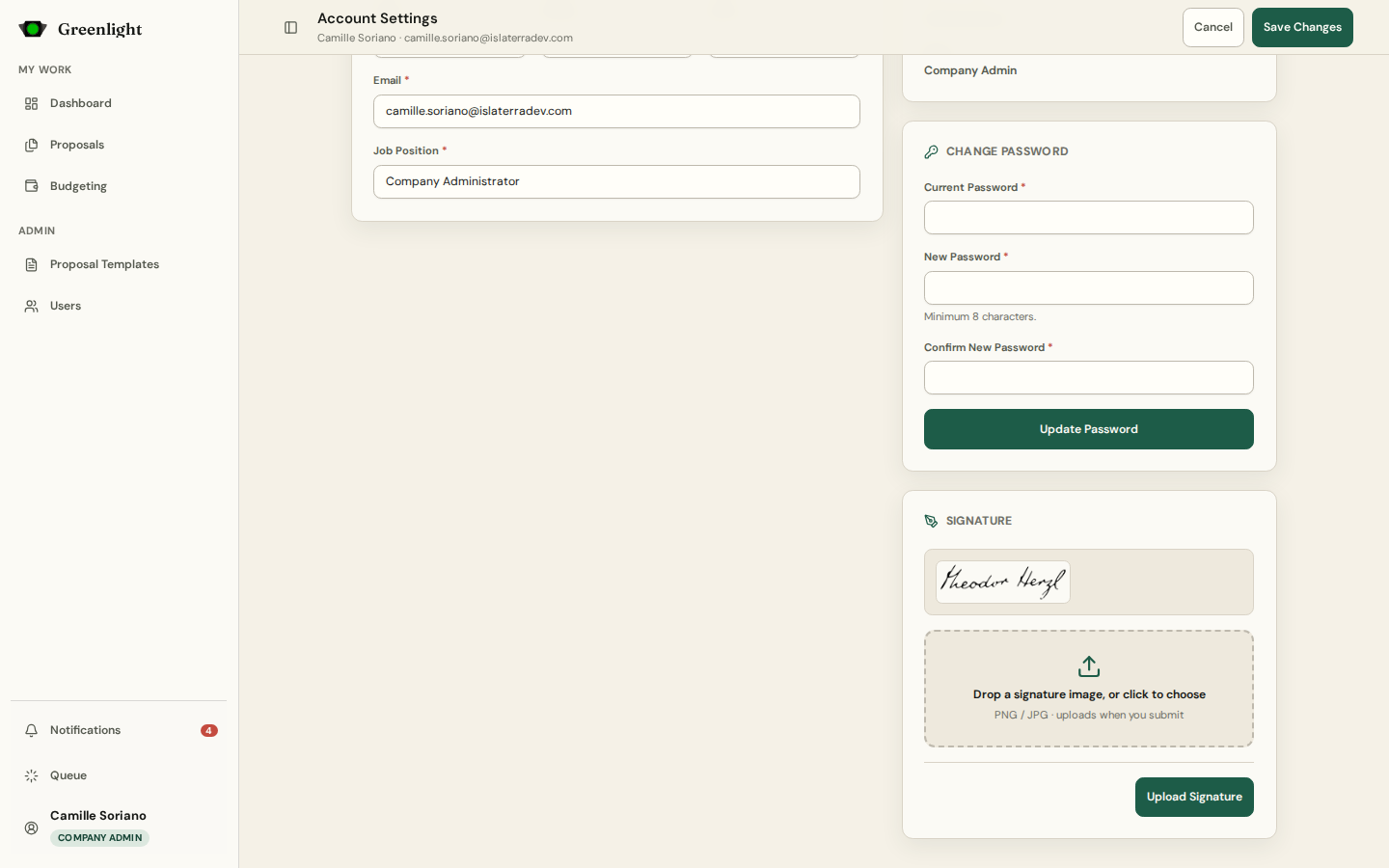
Task: Click the user profile avatar icon
Action: pyautogui.click(x=32, y=827)
